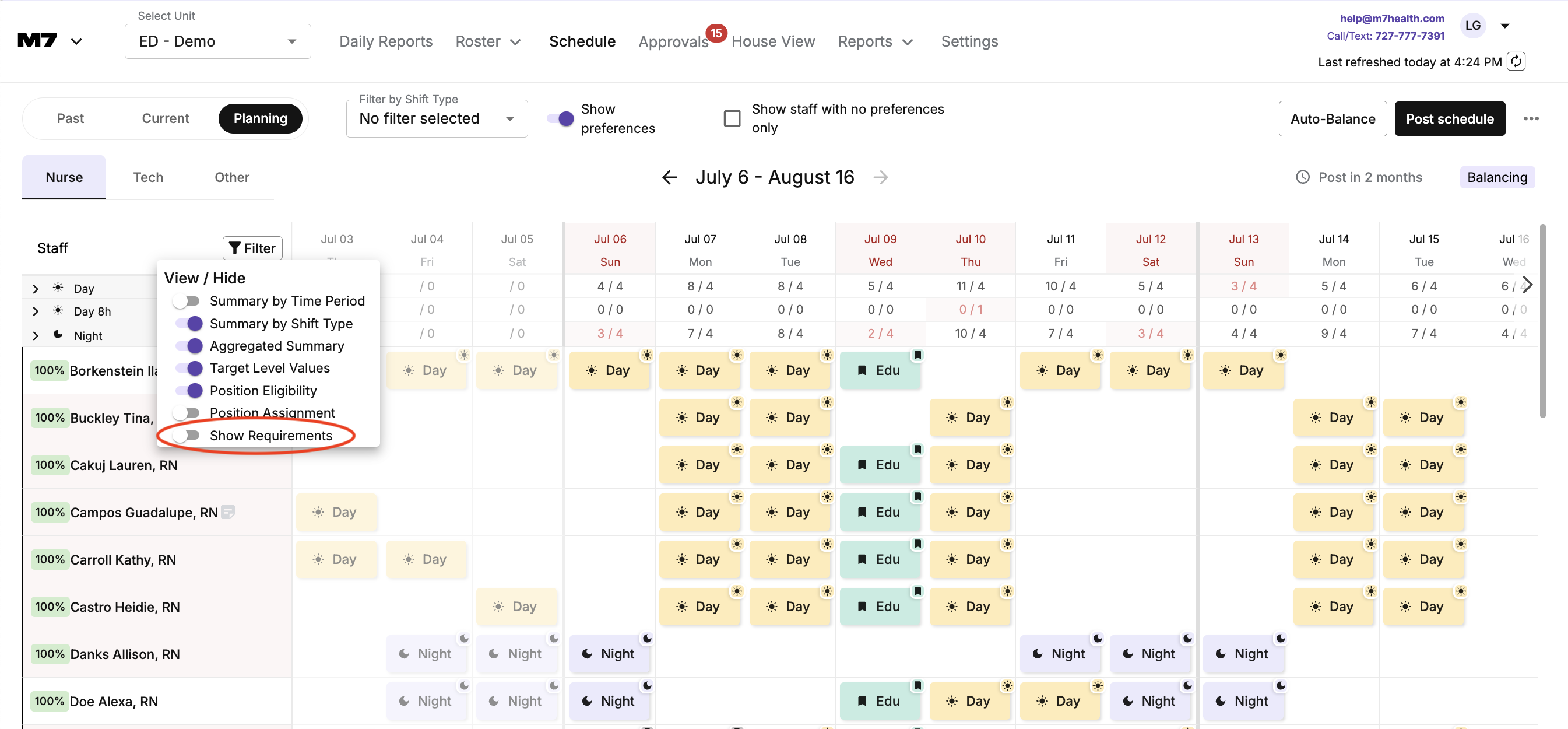Viewport: 1568px width, 729px height.
Task: Click the refresh icon beside last refreshed time
Action: [1515, 61]
